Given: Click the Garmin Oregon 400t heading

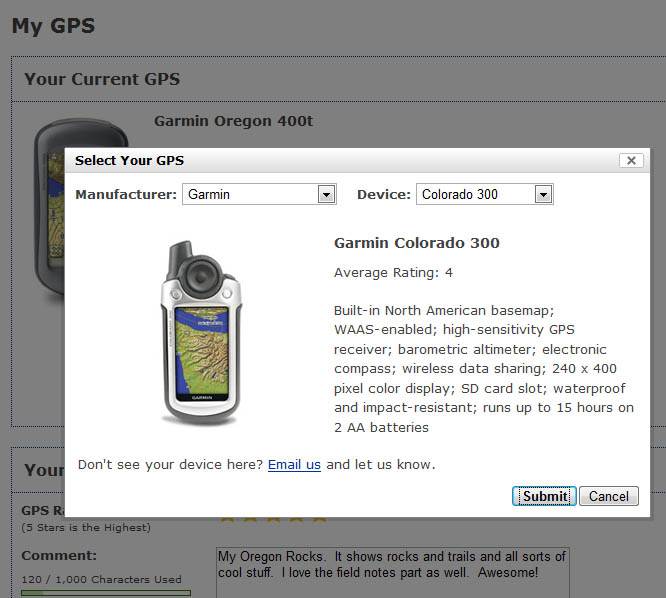Looking at the screenshot, I should pos(233,121).
